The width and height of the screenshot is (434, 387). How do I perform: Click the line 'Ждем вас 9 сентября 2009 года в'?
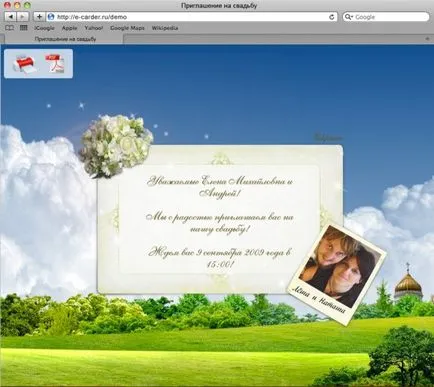(220, 252)
